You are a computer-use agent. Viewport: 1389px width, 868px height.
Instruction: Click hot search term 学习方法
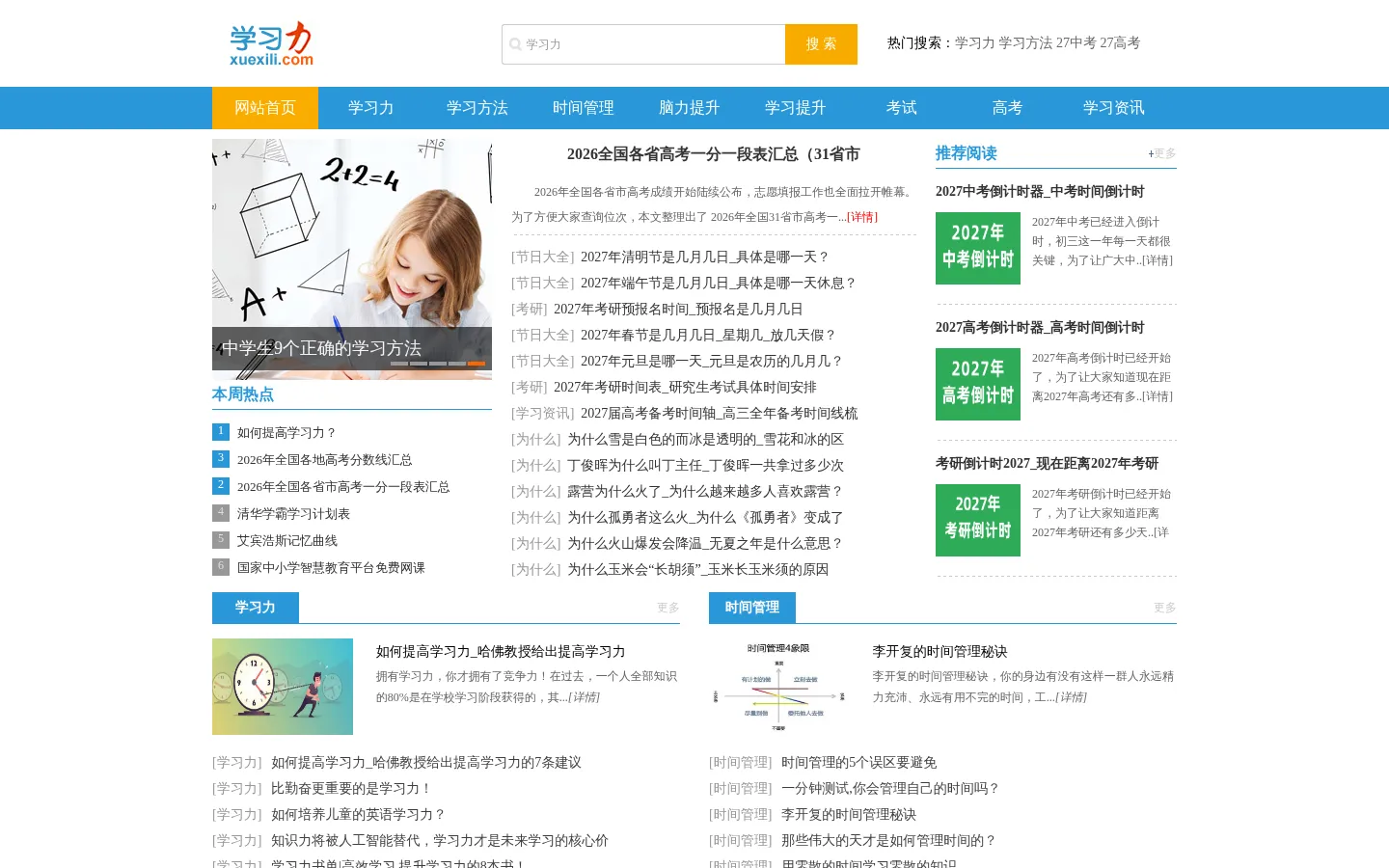[1025, 43]
